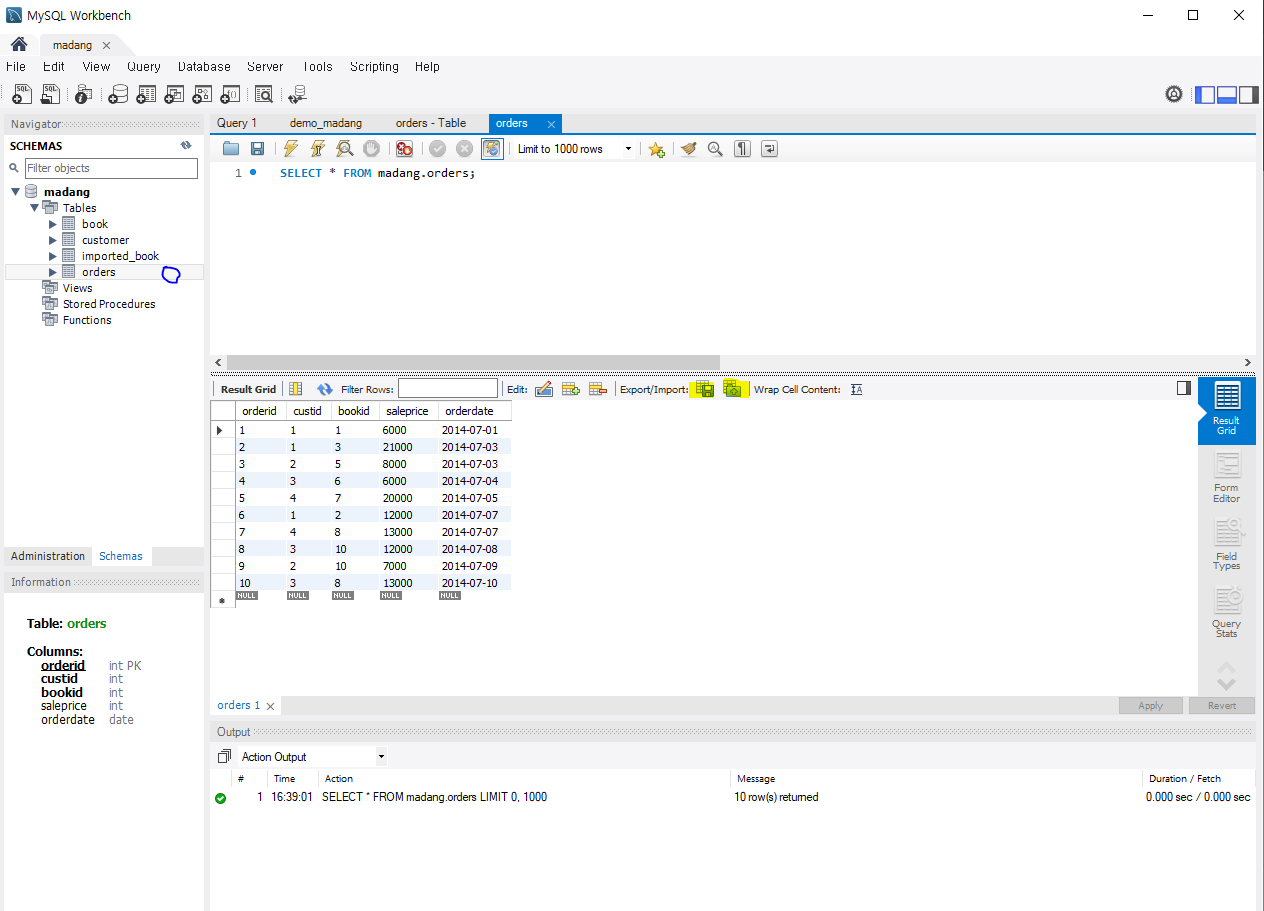Open the SQL file with the folder icon

[x=231, y=149]
